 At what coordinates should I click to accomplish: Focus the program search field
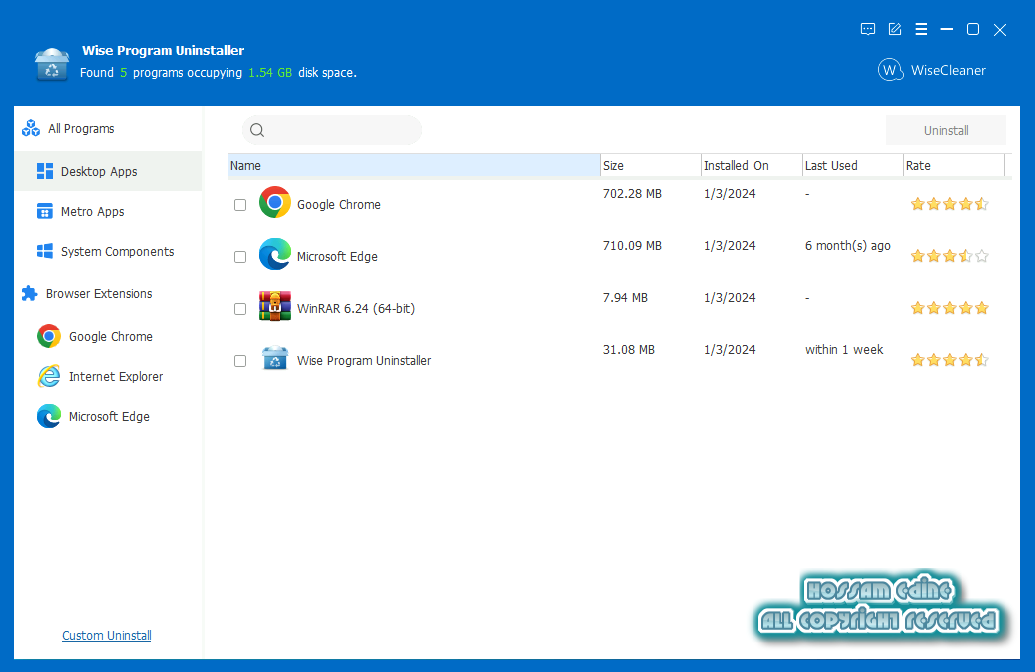point(331,130)
